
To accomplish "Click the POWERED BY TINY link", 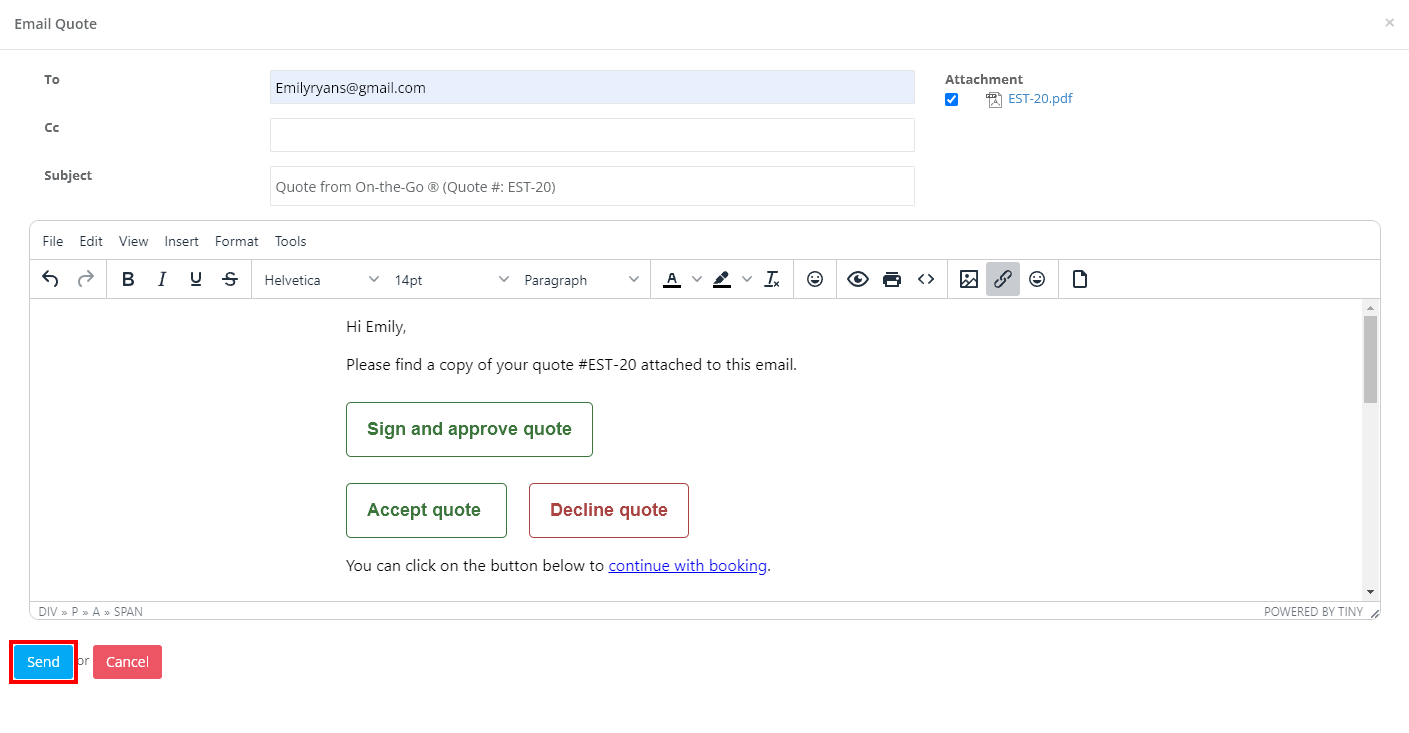I will (1313, 612).
